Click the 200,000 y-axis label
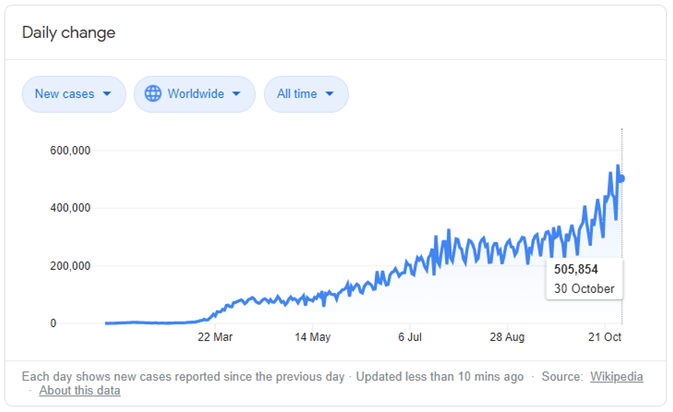The image size is (673, 412). [70, 266]
